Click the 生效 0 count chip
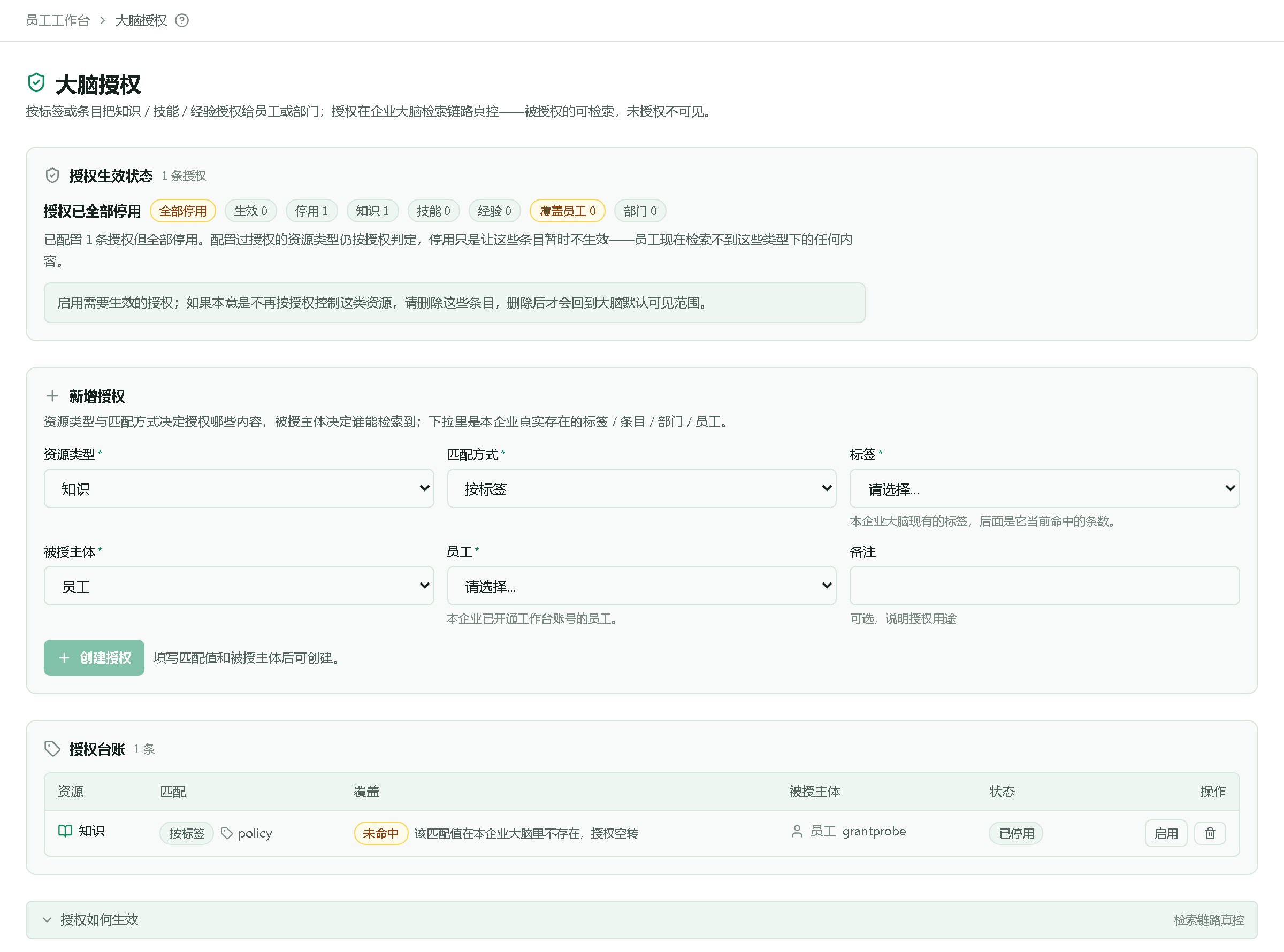This screenshot has height=952, width=1284. point(251,211)
